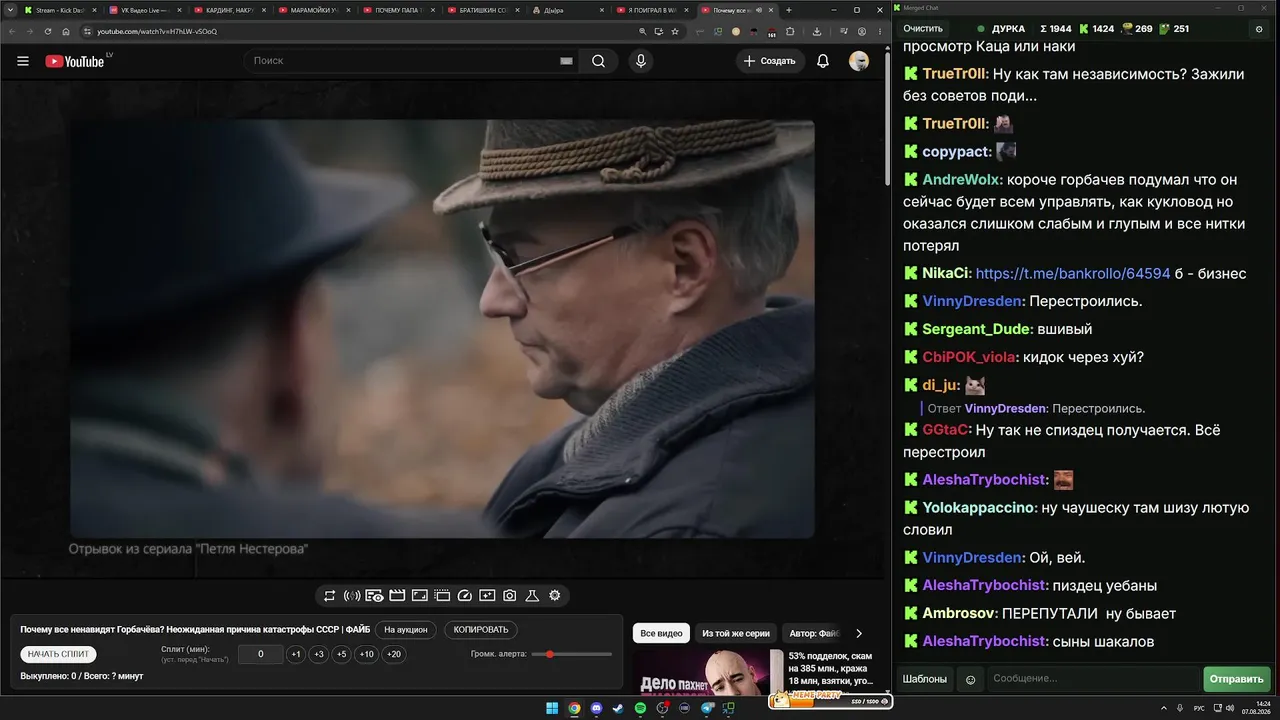
Task: Open Merged Chat settings gear
Action: 1259,29
